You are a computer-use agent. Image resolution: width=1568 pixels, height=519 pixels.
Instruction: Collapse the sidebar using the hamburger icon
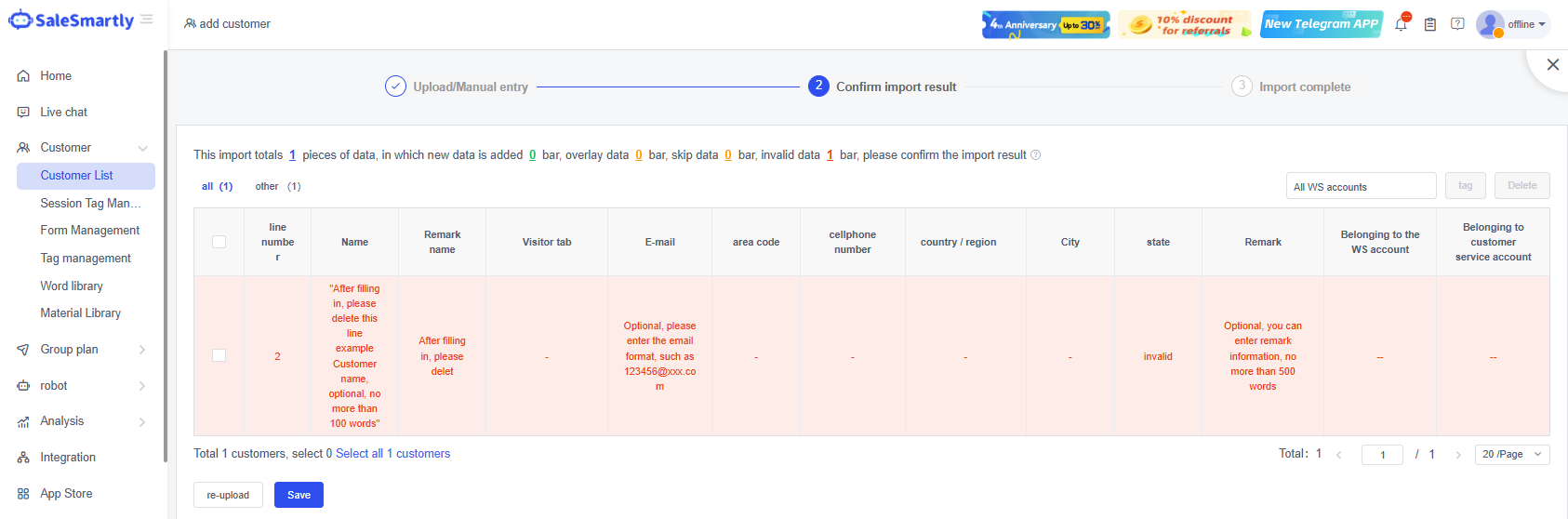pos(147,20)
